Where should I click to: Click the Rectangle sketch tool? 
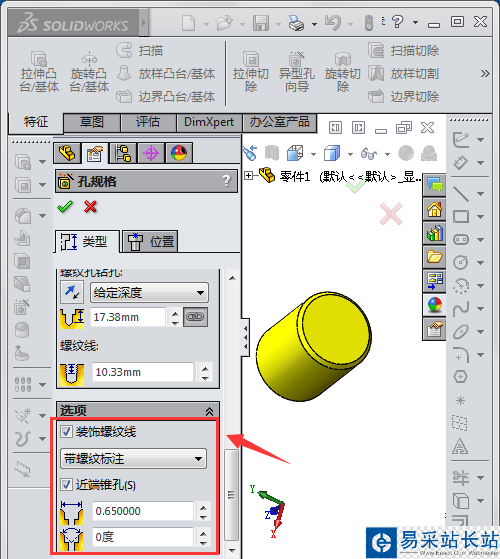pyautogui.click(x=461, y=216)
